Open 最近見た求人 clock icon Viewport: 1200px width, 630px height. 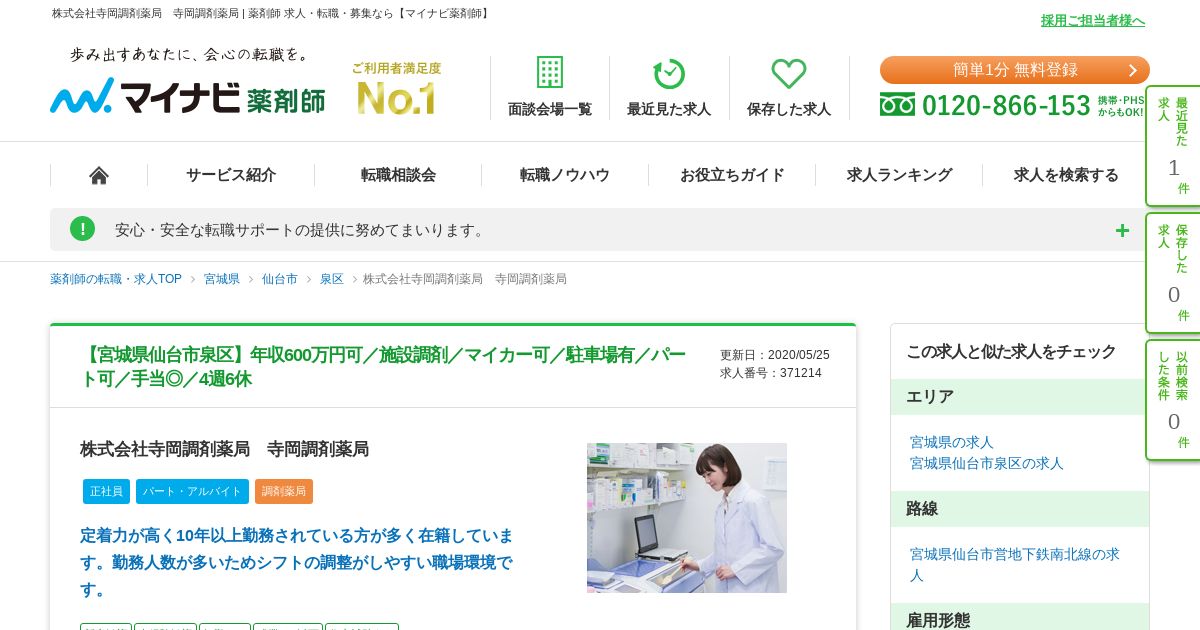(669, 73)
